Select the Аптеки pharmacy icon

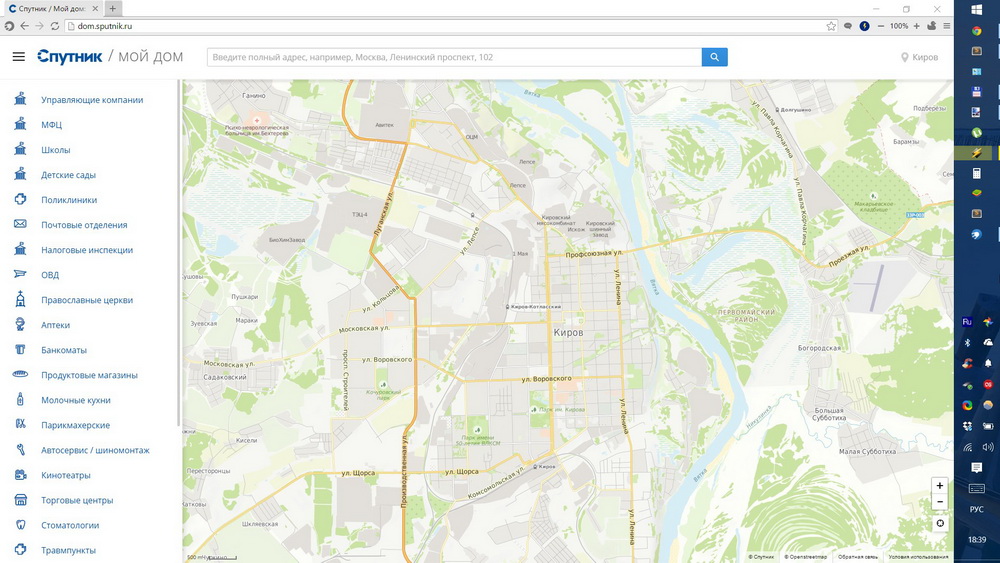pyautogui.click(x=20, y=325)
